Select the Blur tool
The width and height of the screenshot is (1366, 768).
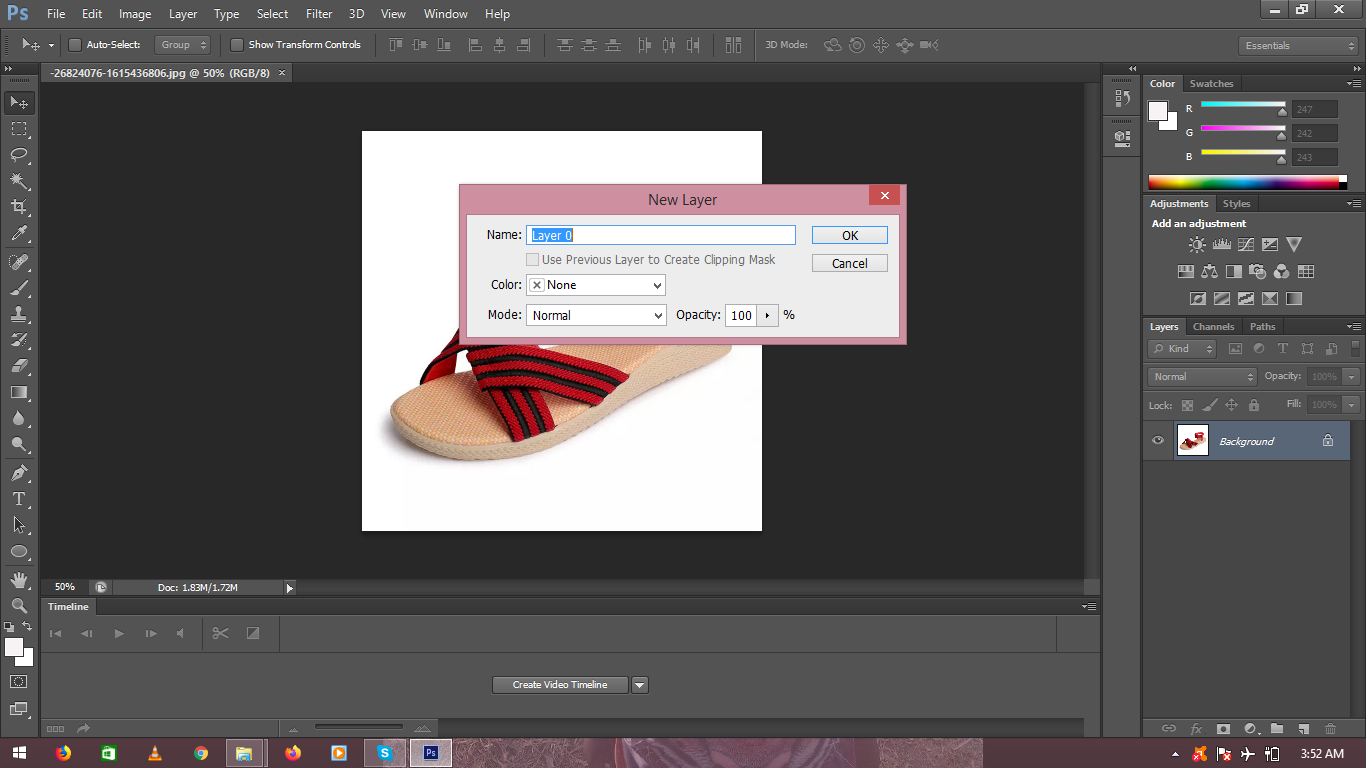tap(19, 418)
